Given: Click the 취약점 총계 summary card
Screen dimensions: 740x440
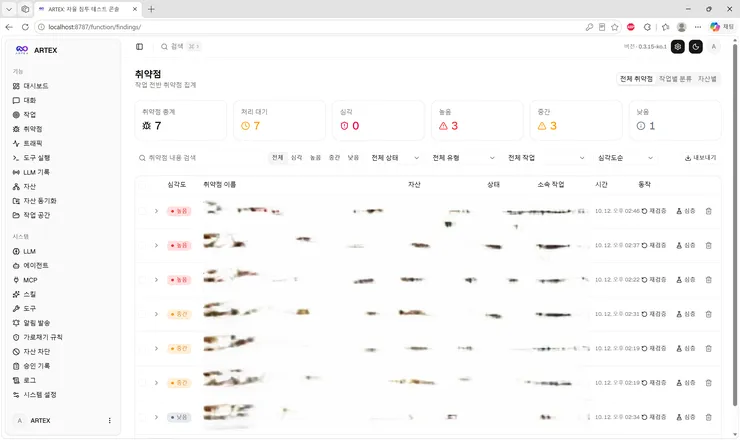Looking at the screenshot, I should click(x=181, y=120).
